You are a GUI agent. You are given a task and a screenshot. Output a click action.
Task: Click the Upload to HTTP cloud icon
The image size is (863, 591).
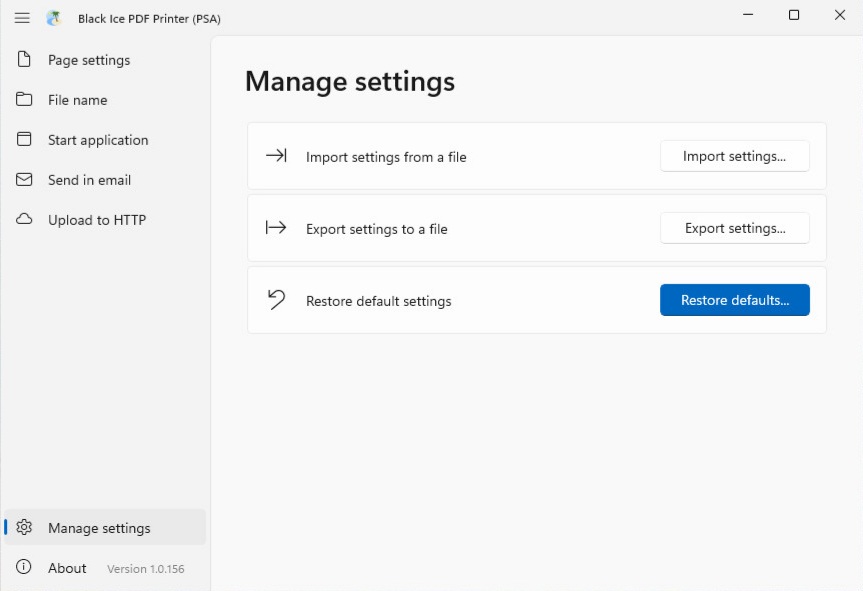coord(24,219)
